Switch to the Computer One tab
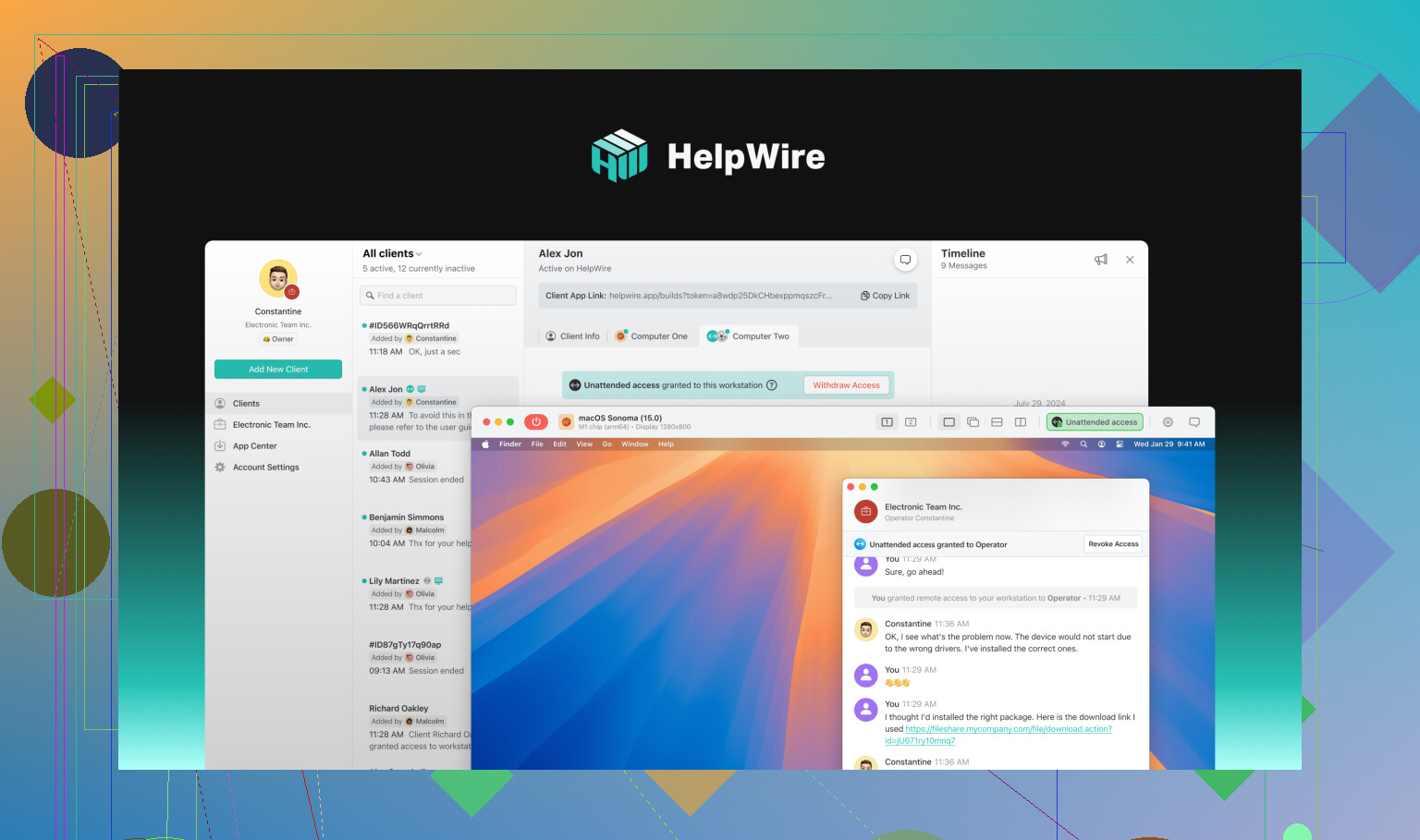This screenshot has height=840, width=1420. (652, 336)
